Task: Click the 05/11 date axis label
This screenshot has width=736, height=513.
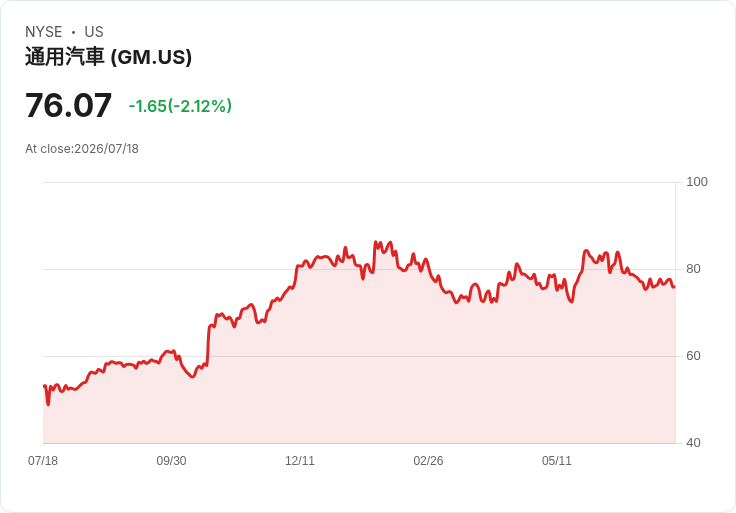Action: 557,461
